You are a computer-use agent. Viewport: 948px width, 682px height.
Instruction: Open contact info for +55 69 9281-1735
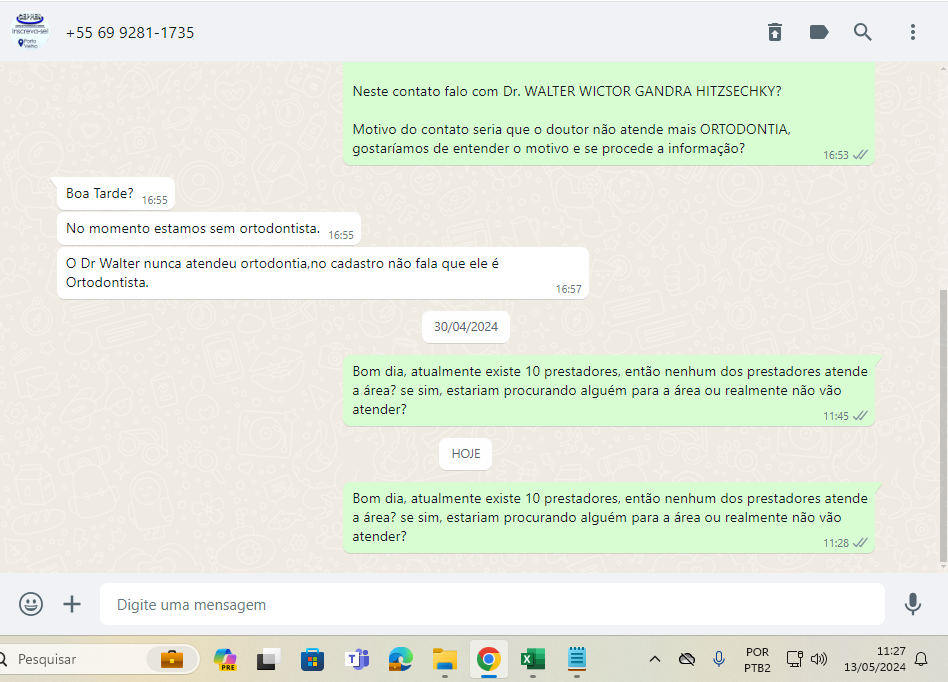point(130,33)
